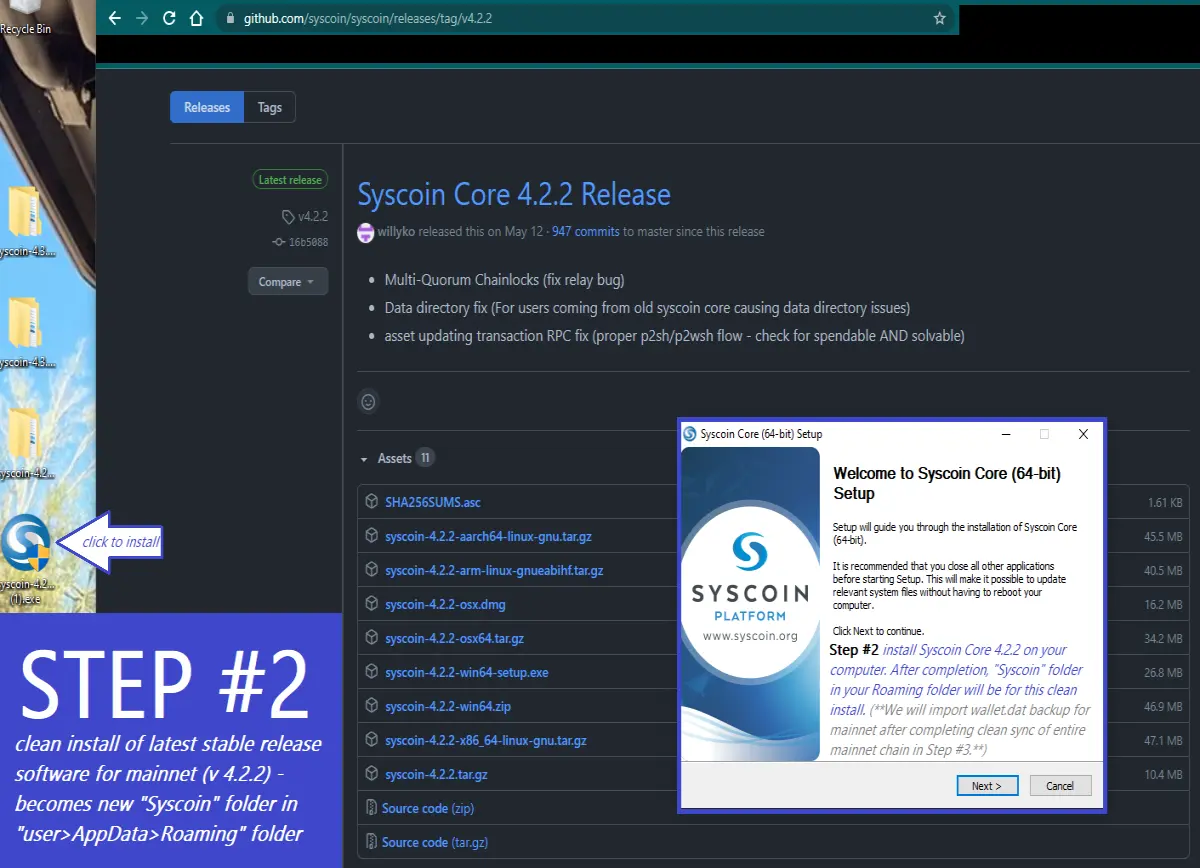Click the Latest release badge

click(x=290, y=180)
